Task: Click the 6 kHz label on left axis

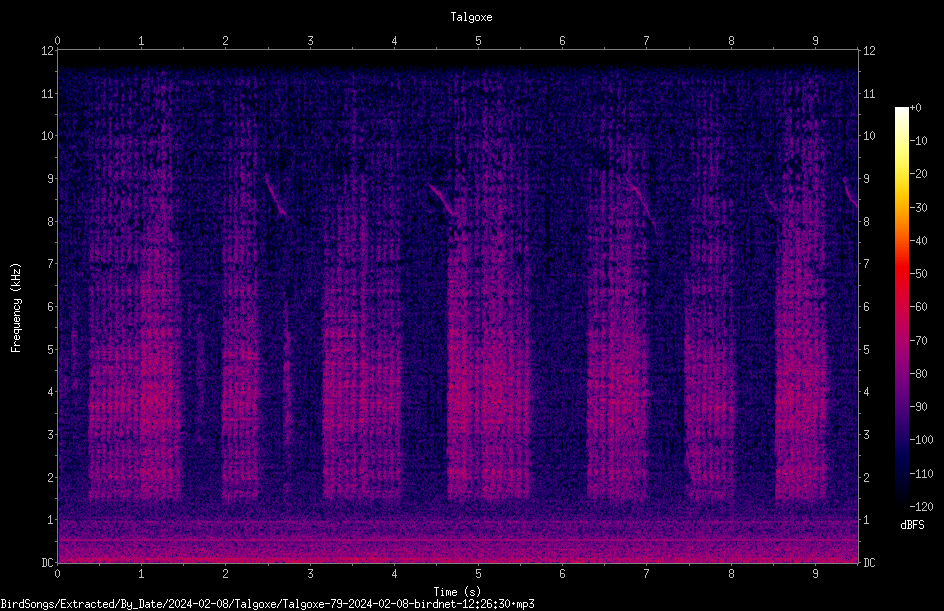Action: pos(51,306)
